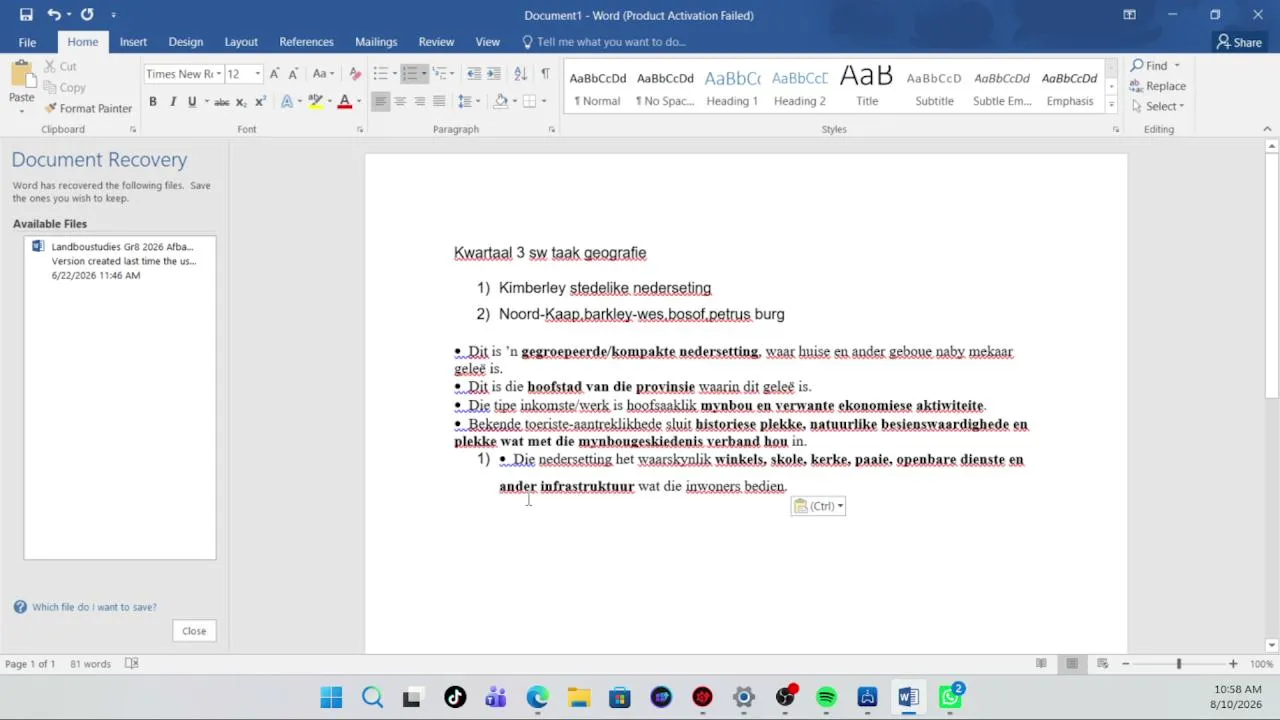Apply the Heading 1 style

[x=732, y=88]
